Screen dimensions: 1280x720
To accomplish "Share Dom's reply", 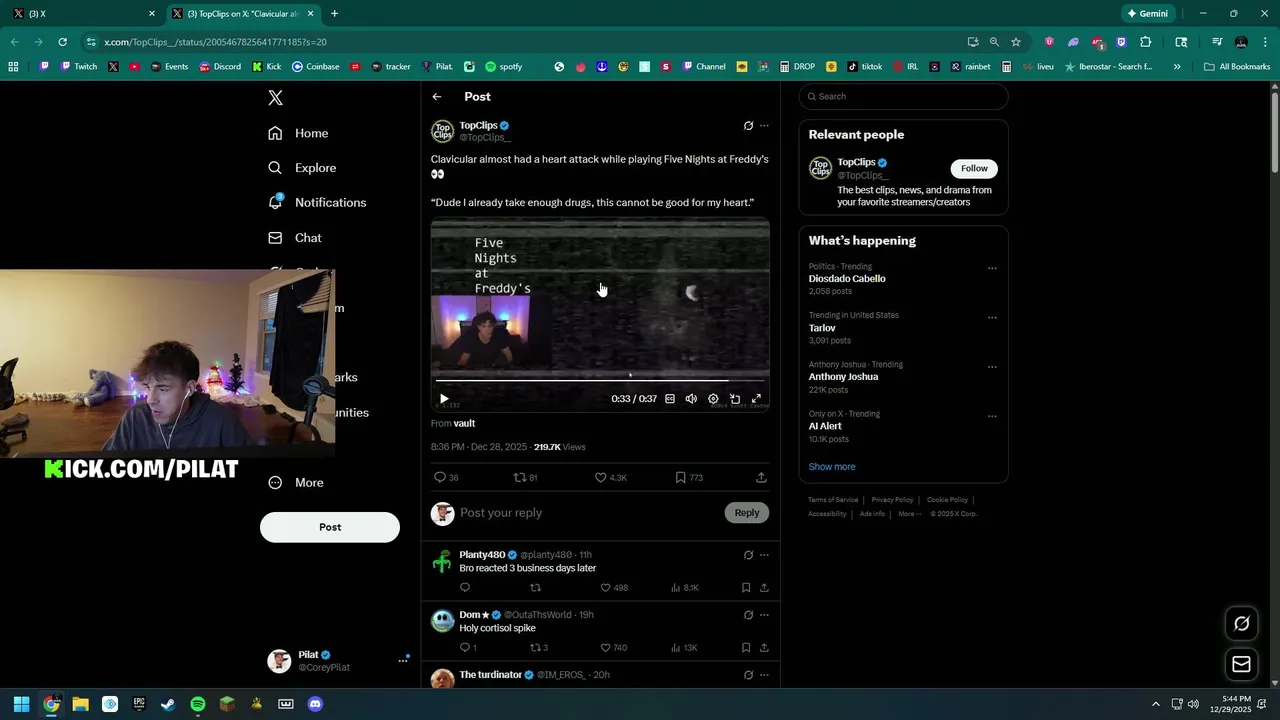I will pyautogui.click(x=764, y=648).
